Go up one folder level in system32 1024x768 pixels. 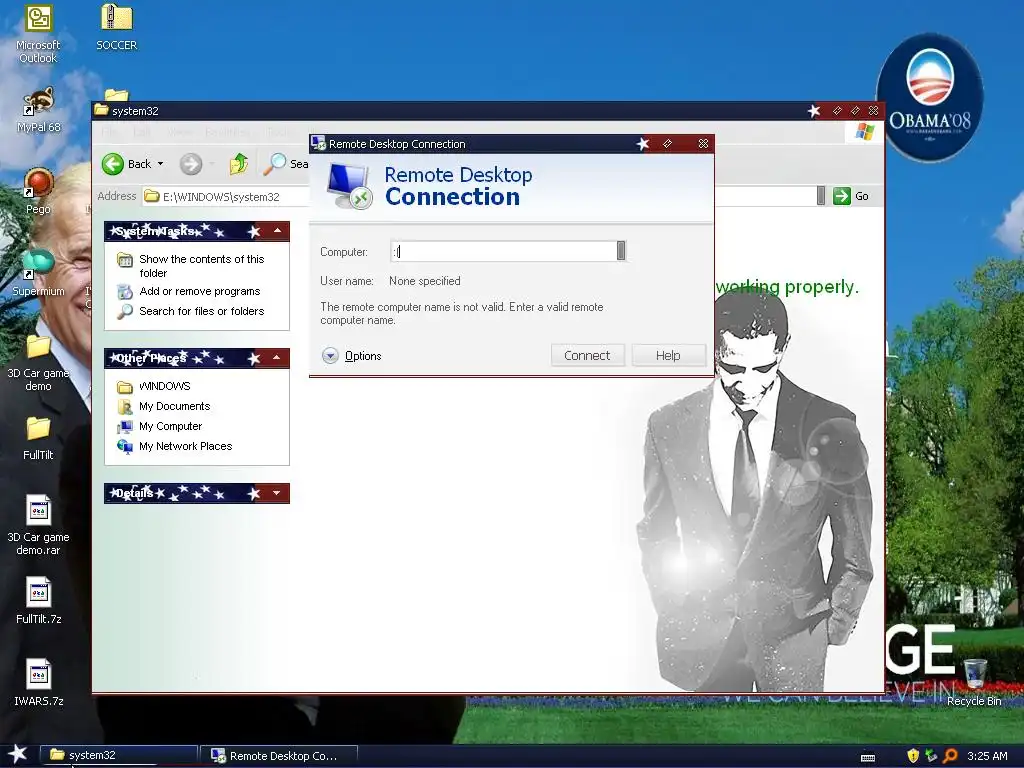click(x=238, y=164)
